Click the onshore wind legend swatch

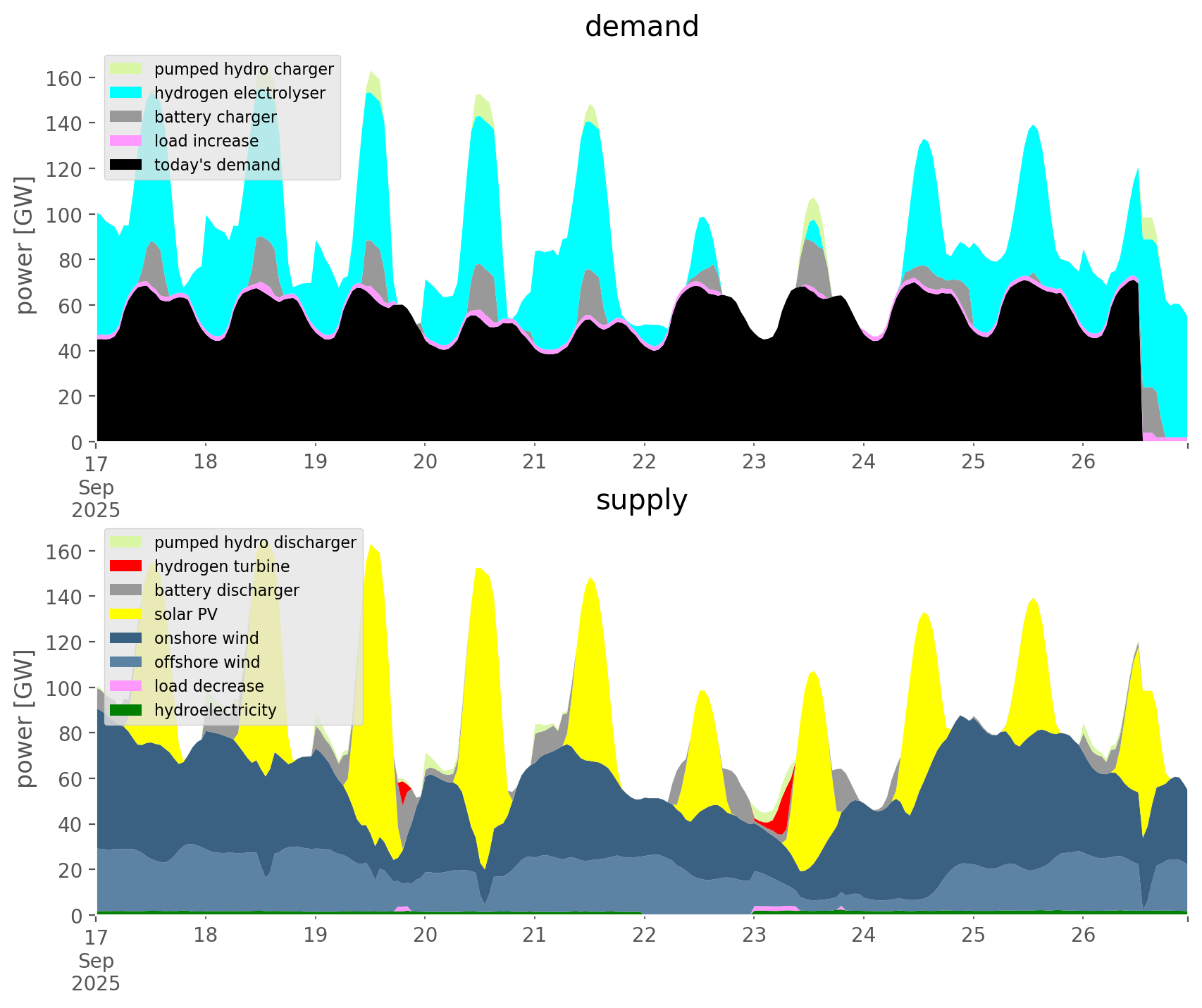[126, 638]
